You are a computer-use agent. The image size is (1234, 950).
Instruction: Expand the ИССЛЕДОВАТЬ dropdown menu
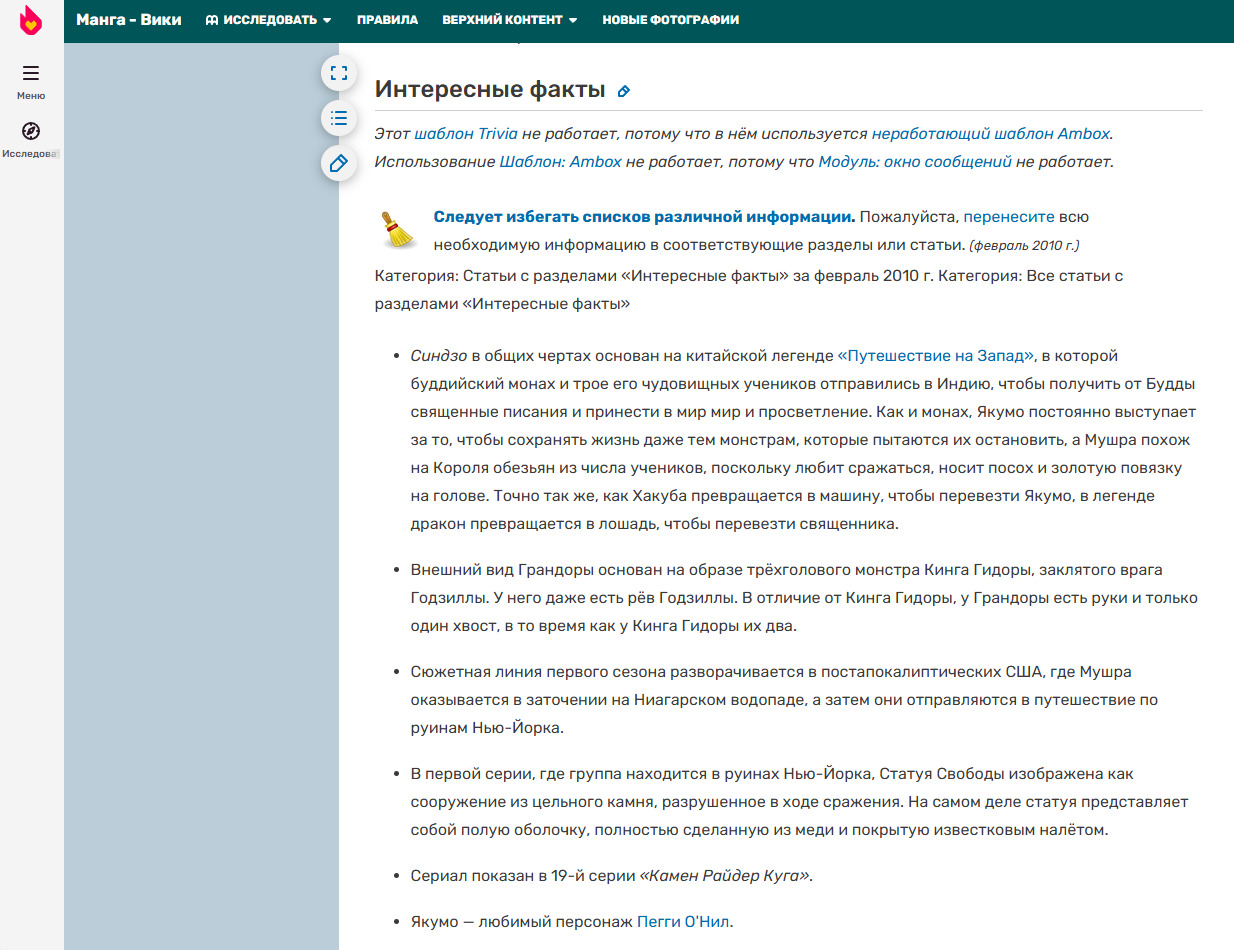(x=268, y=20)
